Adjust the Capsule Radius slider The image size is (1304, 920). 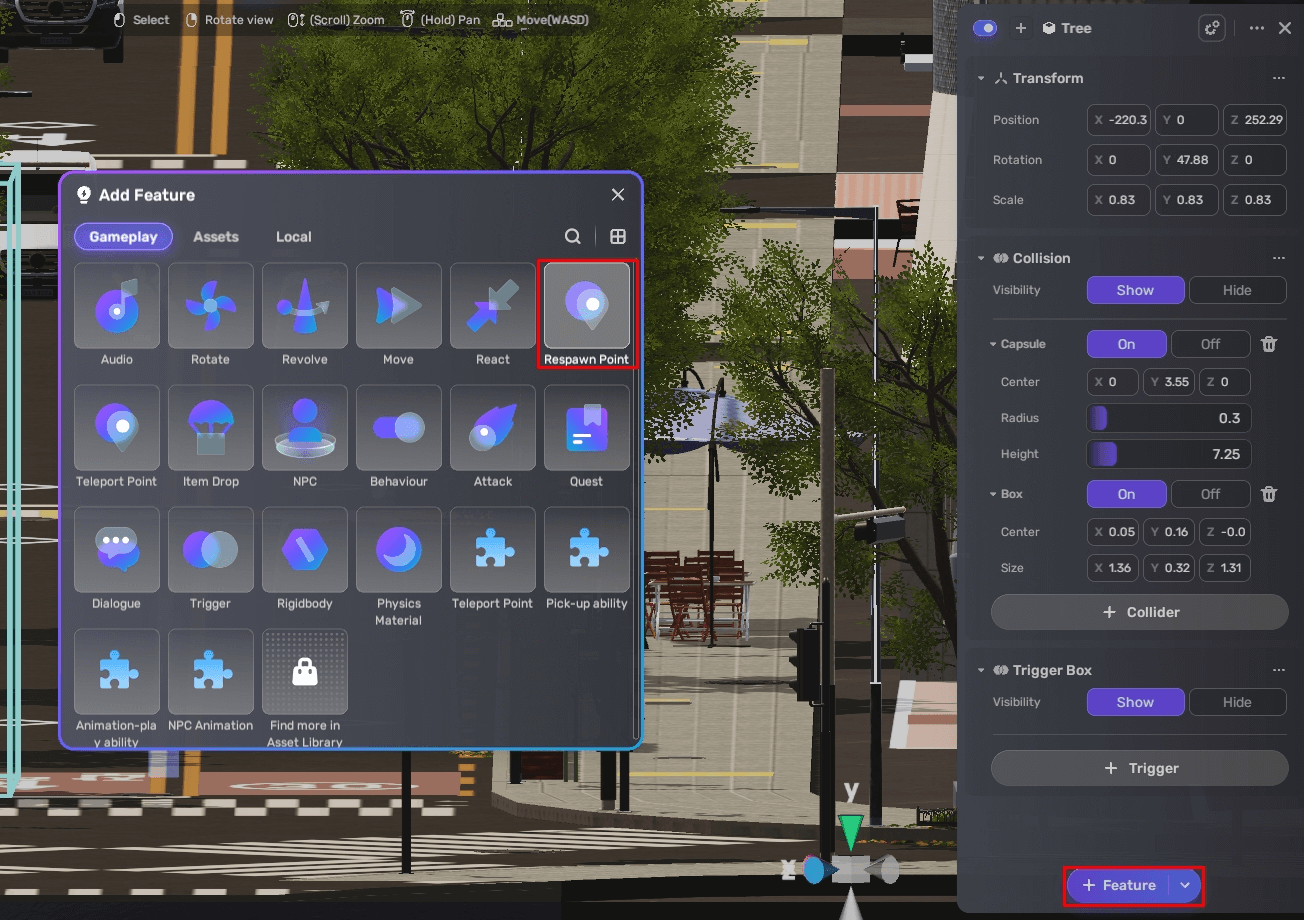tap(1168, 418)
